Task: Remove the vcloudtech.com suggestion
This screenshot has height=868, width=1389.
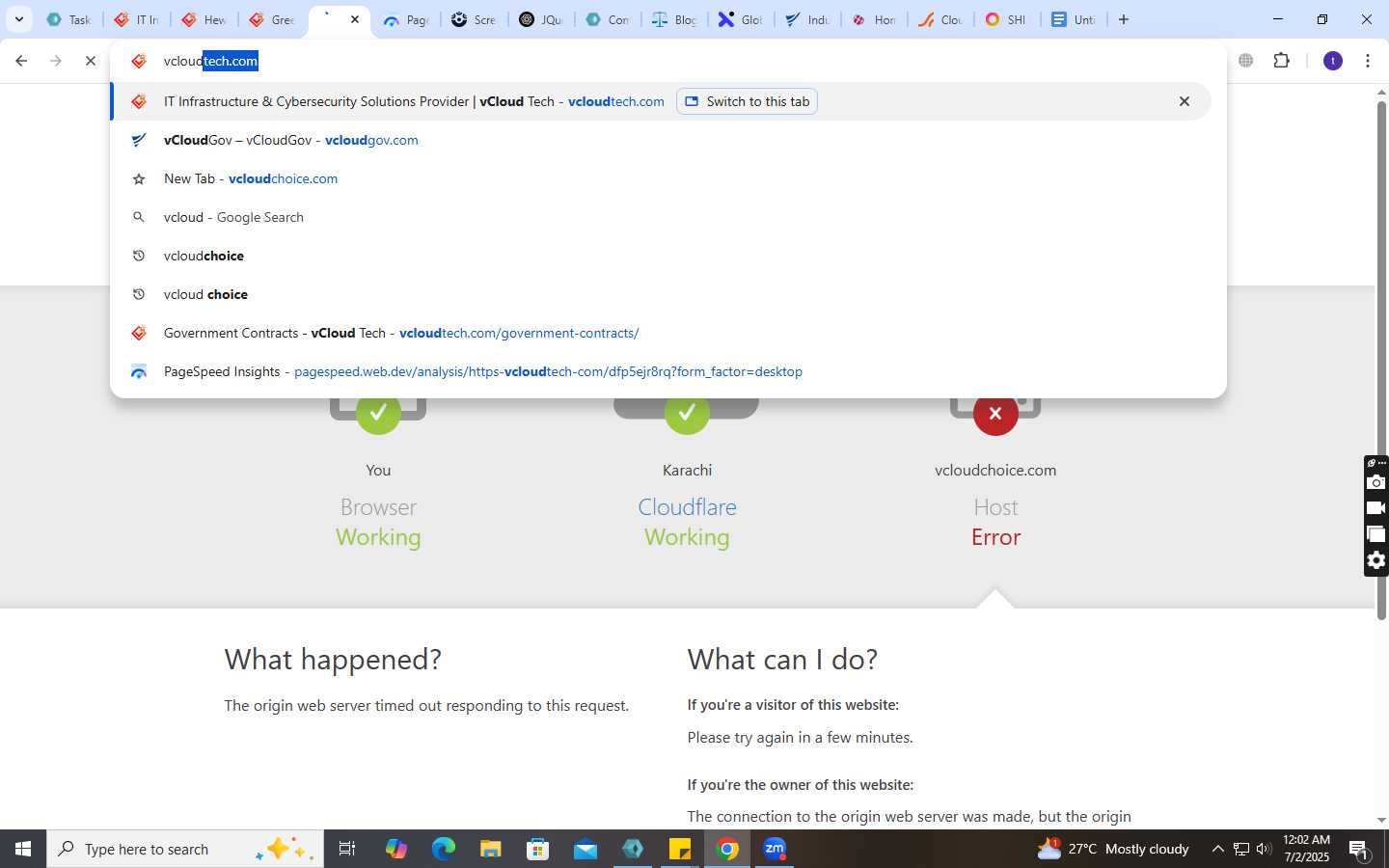Action: (1185, 101)
